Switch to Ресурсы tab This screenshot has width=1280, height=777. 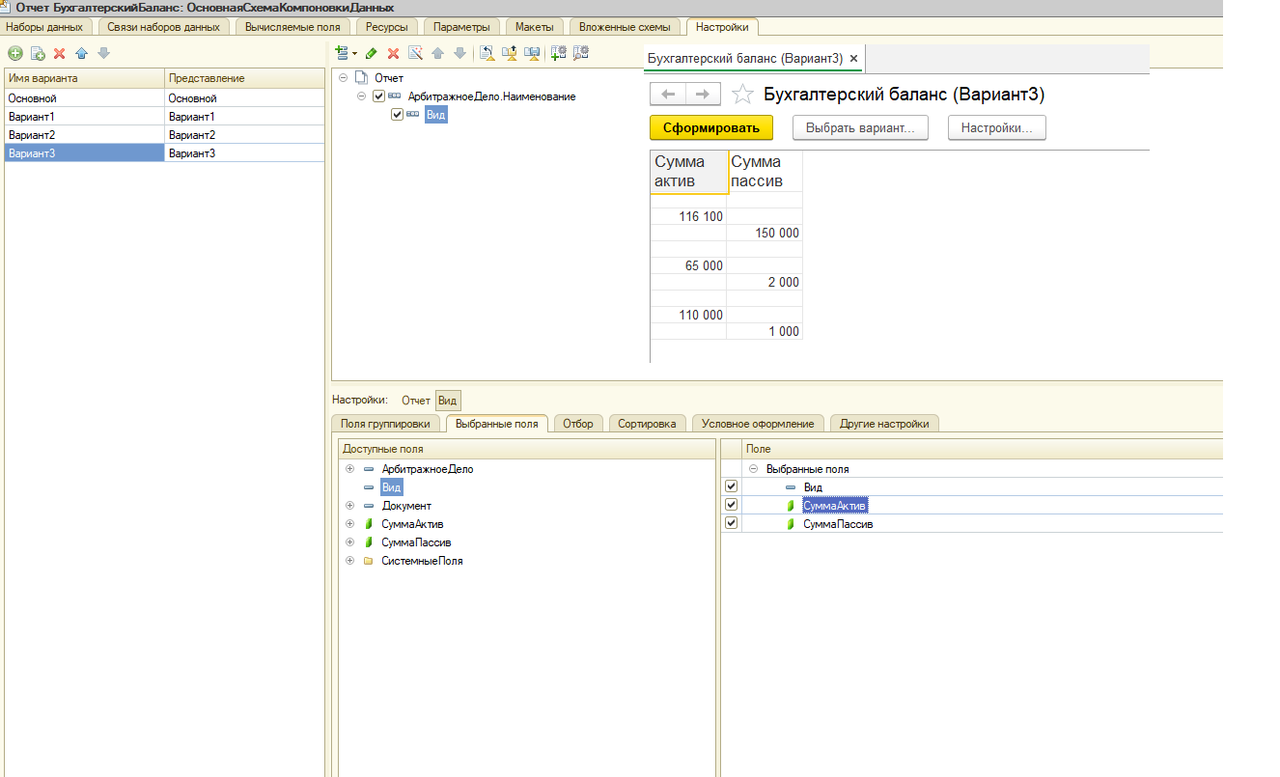pyautogui.click(x=386, y=27)
